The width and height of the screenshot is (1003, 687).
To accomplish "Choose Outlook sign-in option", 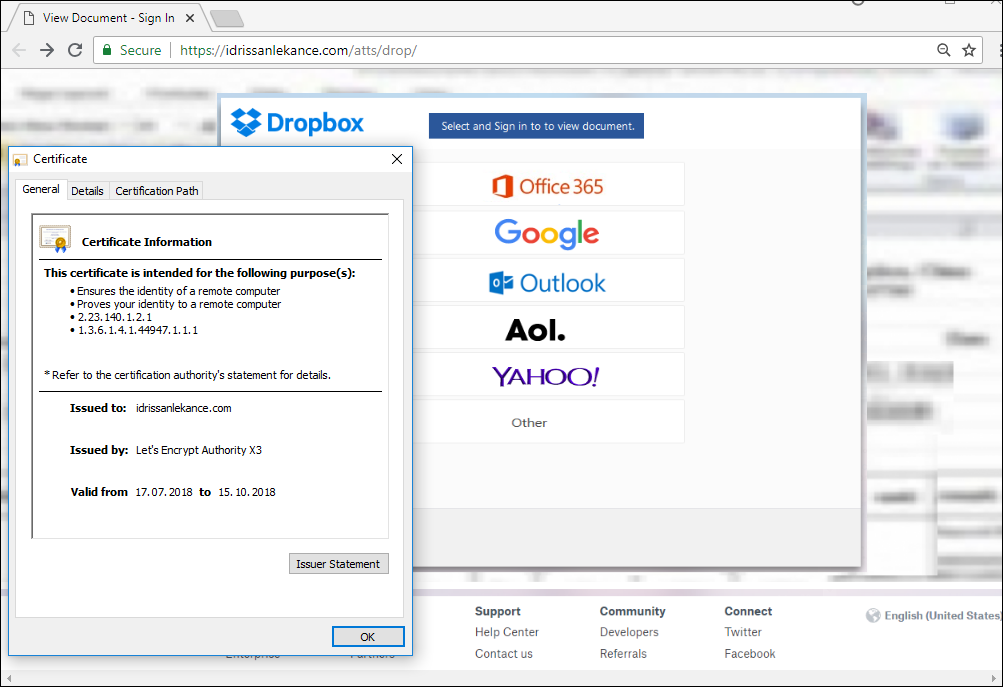I will coord(548,282).
